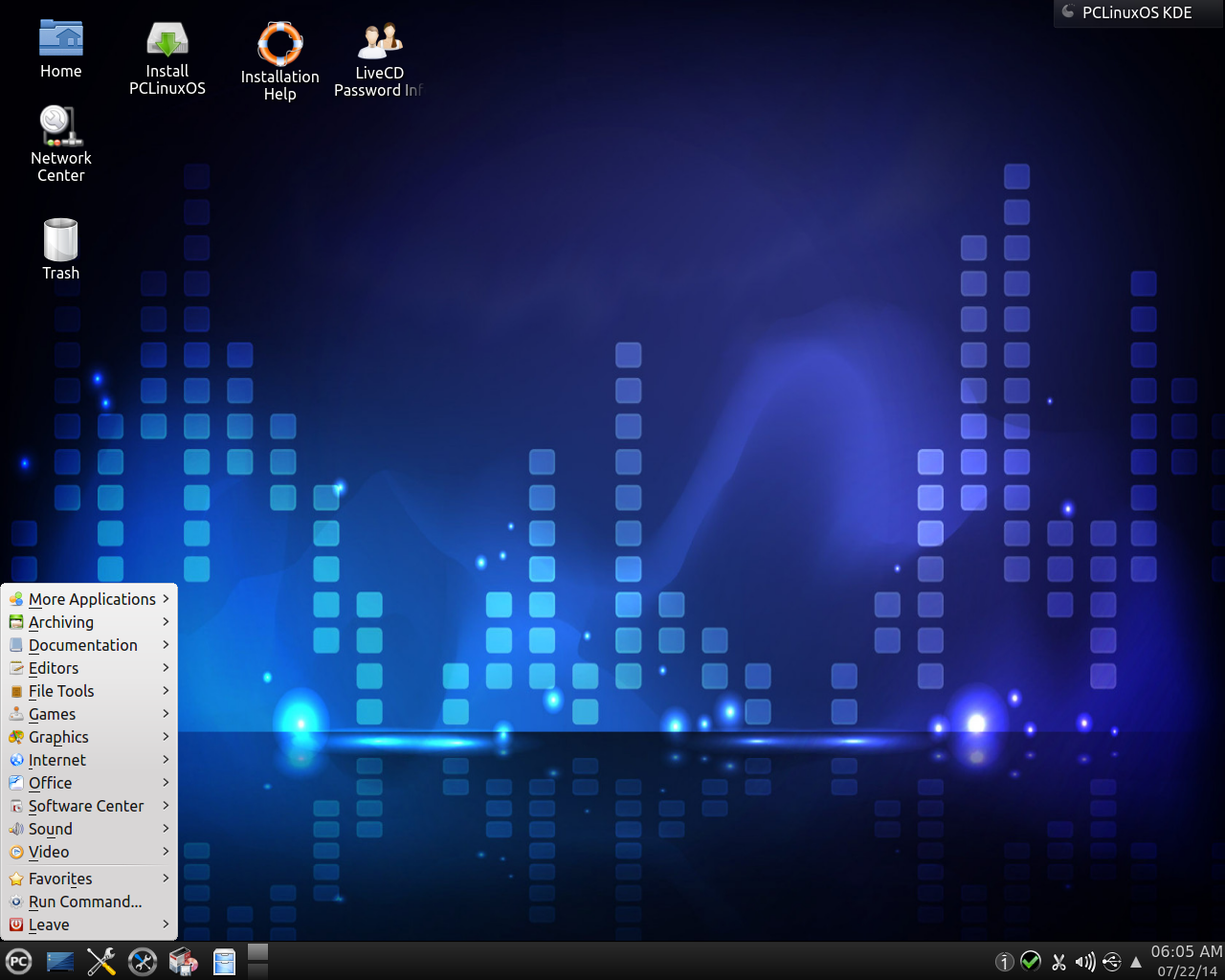Viewport: 1225px width, 980px height.
Task: Expand the More Applications submenu
Action: click(x=90, y=599)
